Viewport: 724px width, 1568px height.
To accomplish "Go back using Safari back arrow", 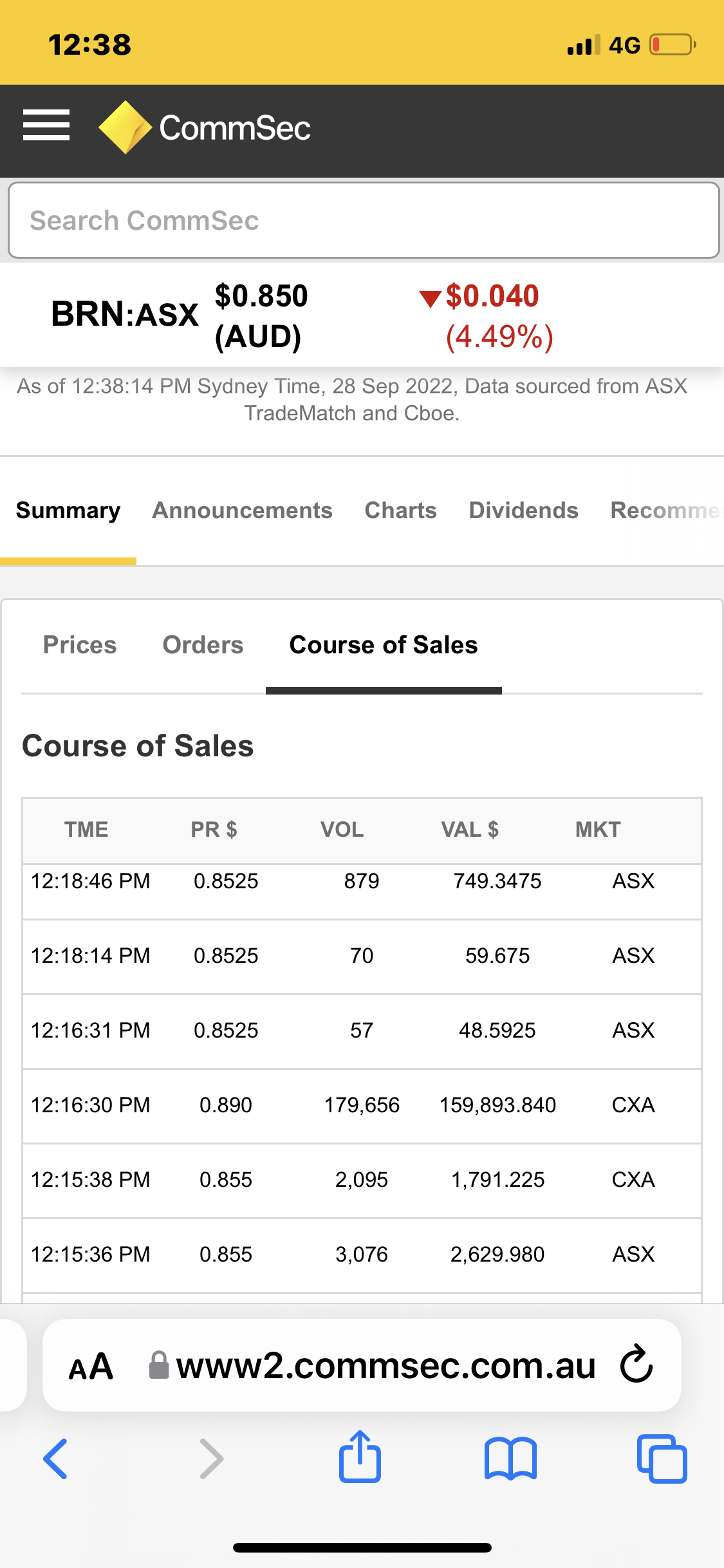I will coord(56,1459).
